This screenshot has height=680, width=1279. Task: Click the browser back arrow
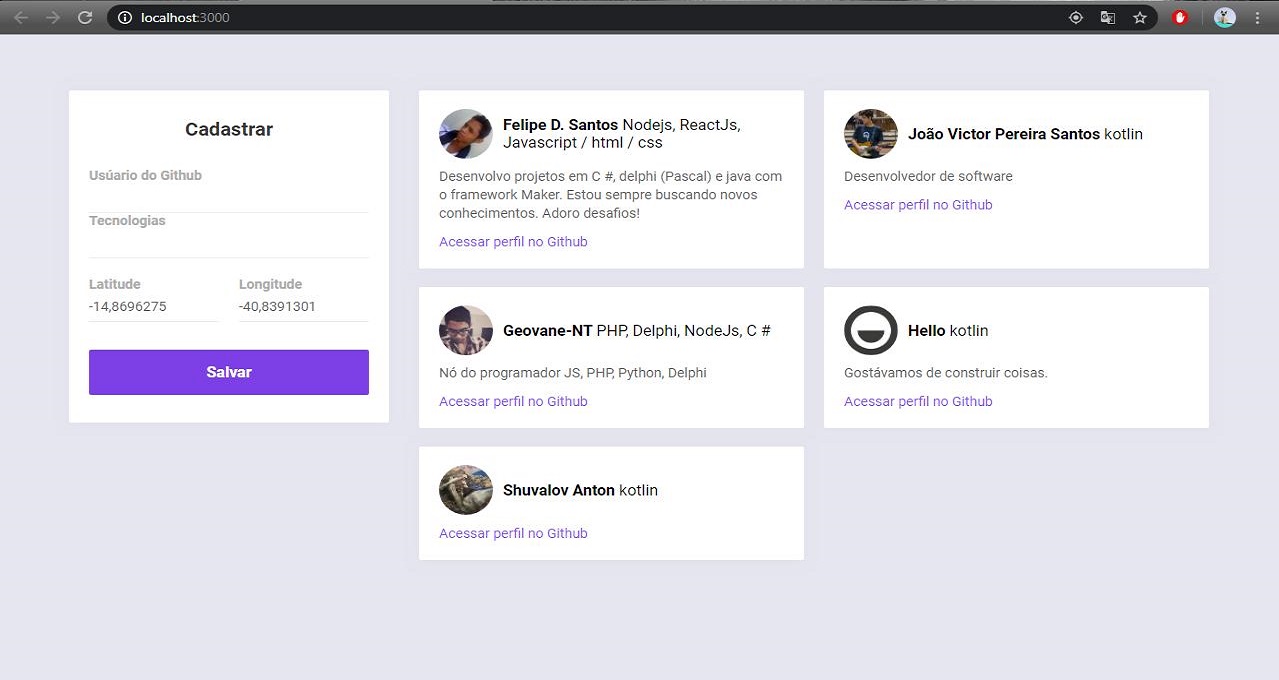pyautogui.click(x=21, y=18)
